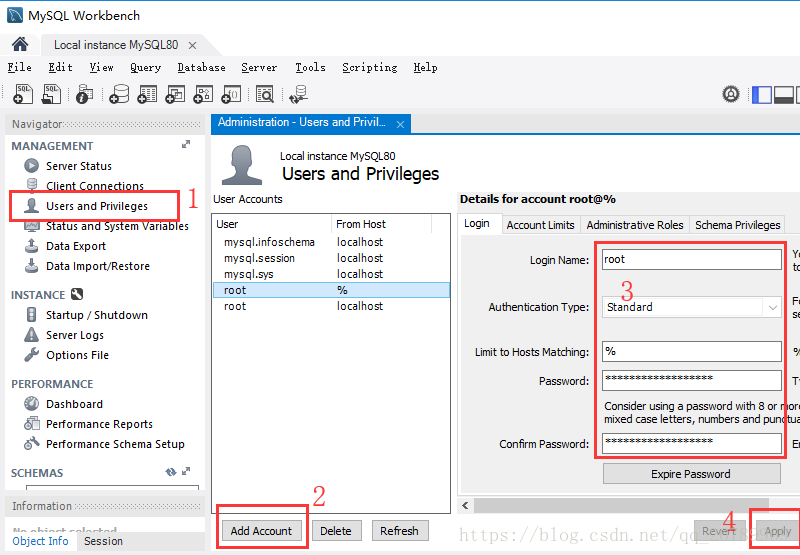
Task: Switch to the Object Info tab
Action: point(41,541)
